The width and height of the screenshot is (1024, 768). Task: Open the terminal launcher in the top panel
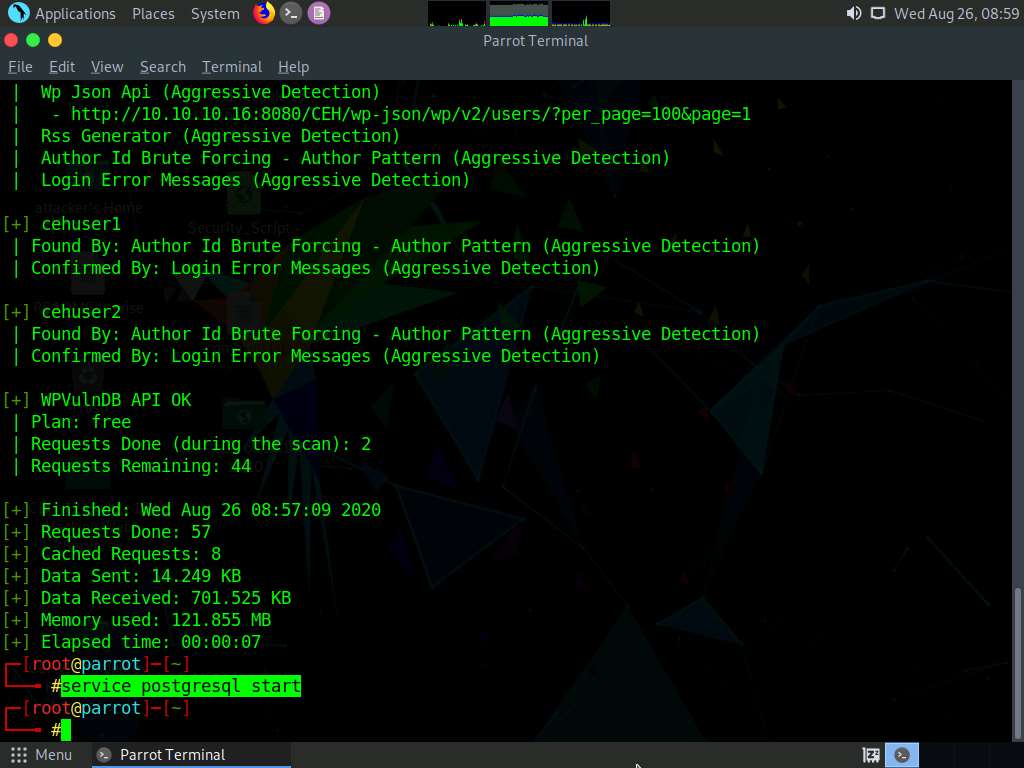(x=289, y=13)
